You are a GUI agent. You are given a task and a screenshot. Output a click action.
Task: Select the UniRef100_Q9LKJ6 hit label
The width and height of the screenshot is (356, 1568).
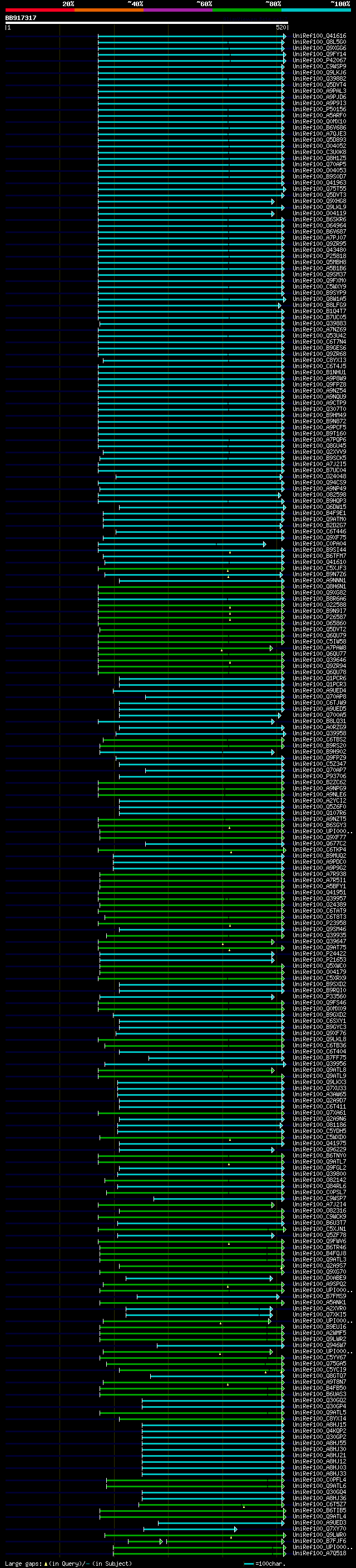319,72
